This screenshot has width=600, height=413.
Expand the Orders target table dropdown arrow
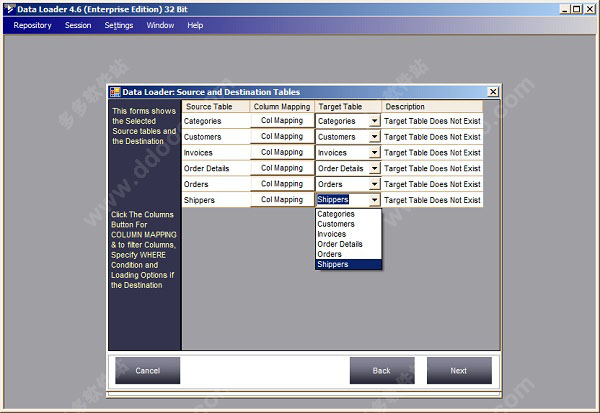pos(375,184)
